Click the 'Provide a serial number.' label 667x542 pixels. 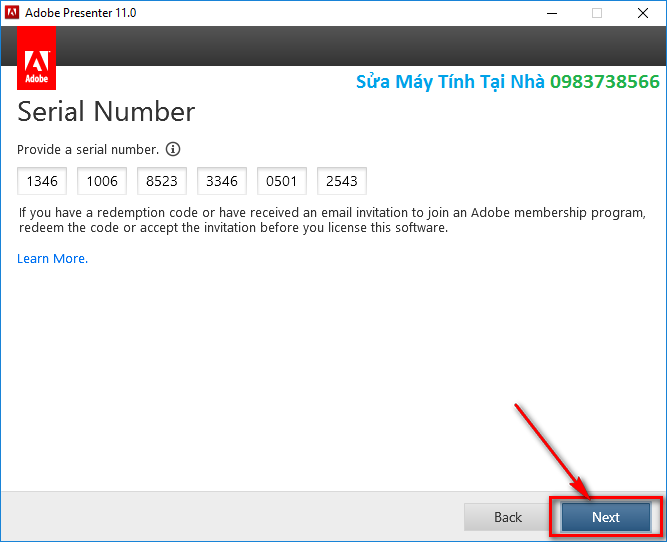tap(88, 150)
